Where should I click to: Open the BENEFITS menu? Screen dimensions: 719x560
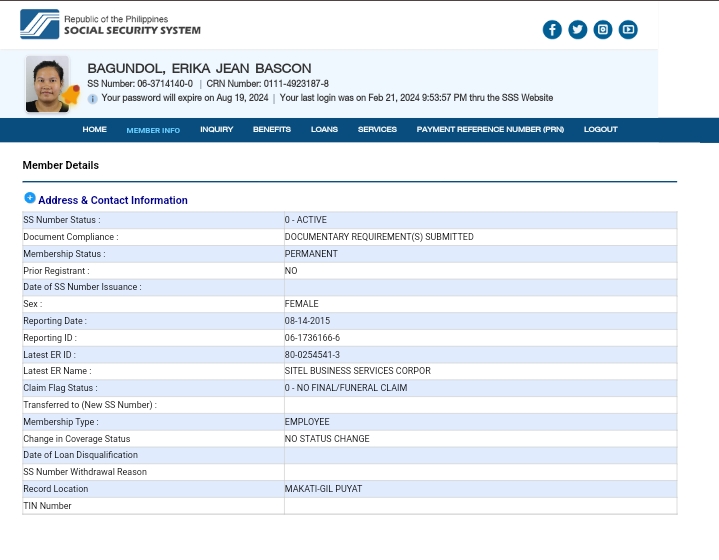tap(271, 130)
